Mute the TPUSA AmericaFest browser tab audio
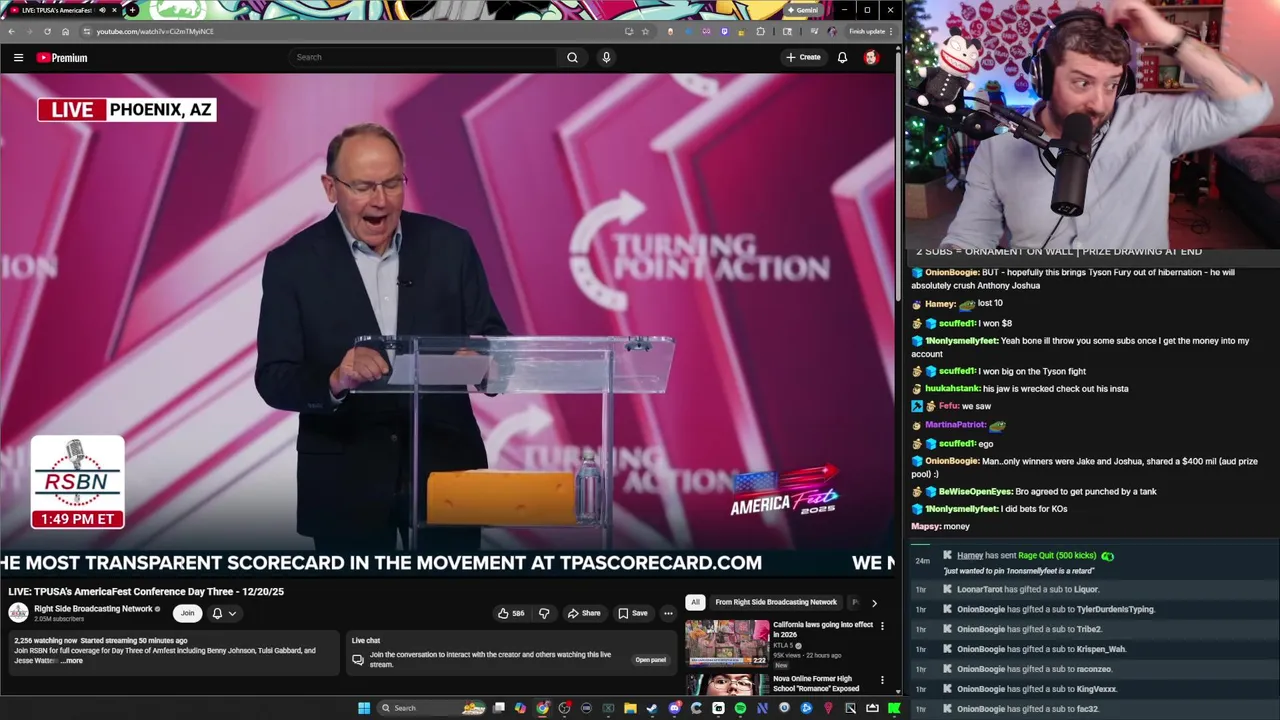 (x=103, y=10)
